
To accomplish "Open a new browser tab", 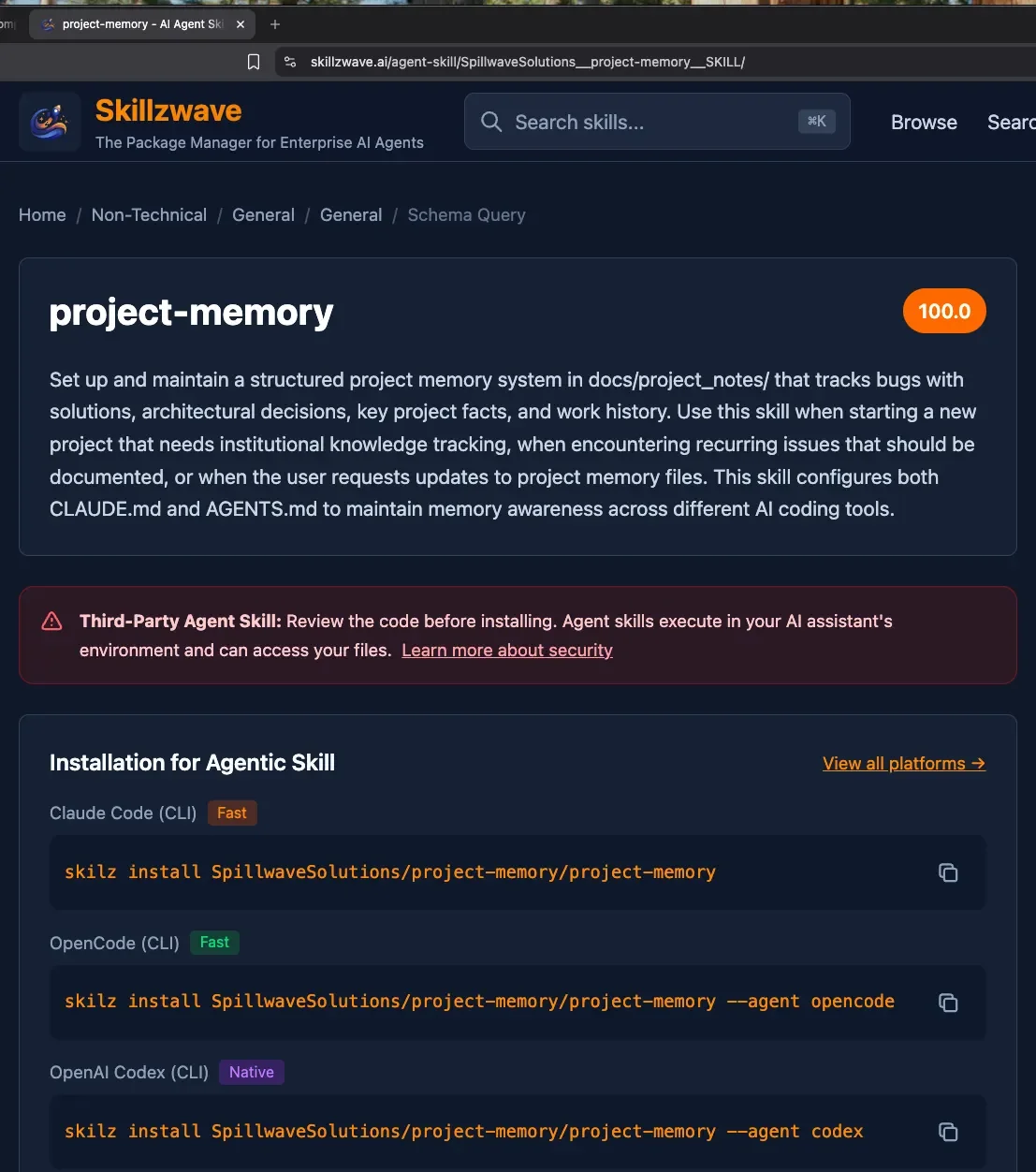I will pos(275,24).
